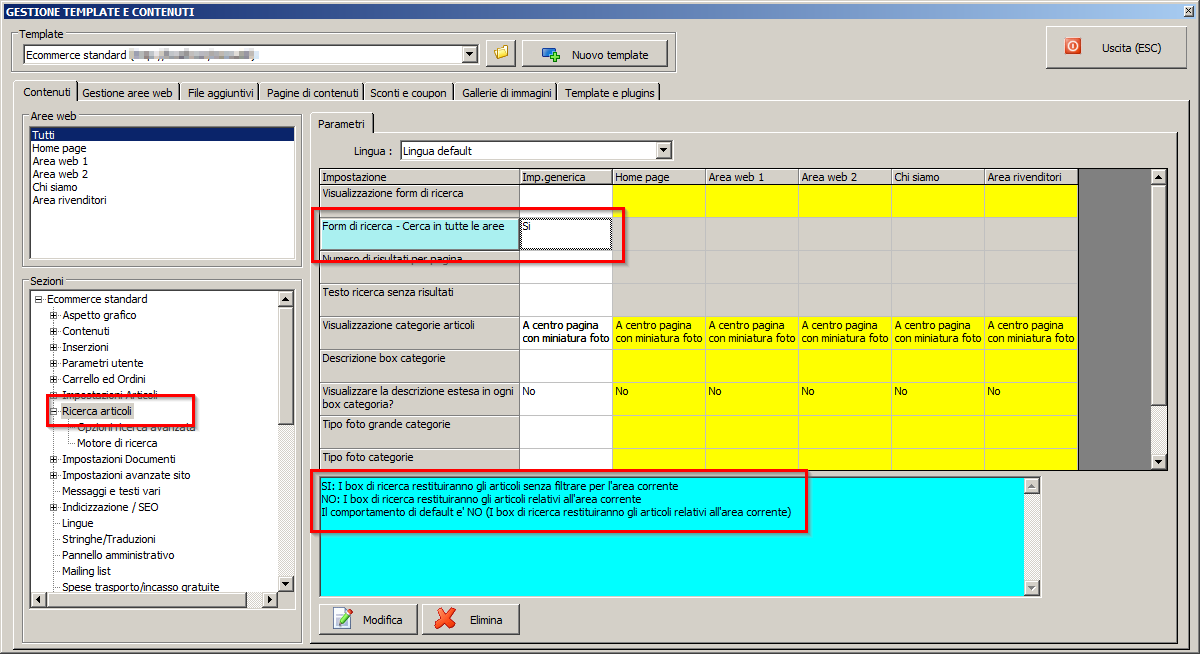Click the Imp.generica column header

click(566, 177)
